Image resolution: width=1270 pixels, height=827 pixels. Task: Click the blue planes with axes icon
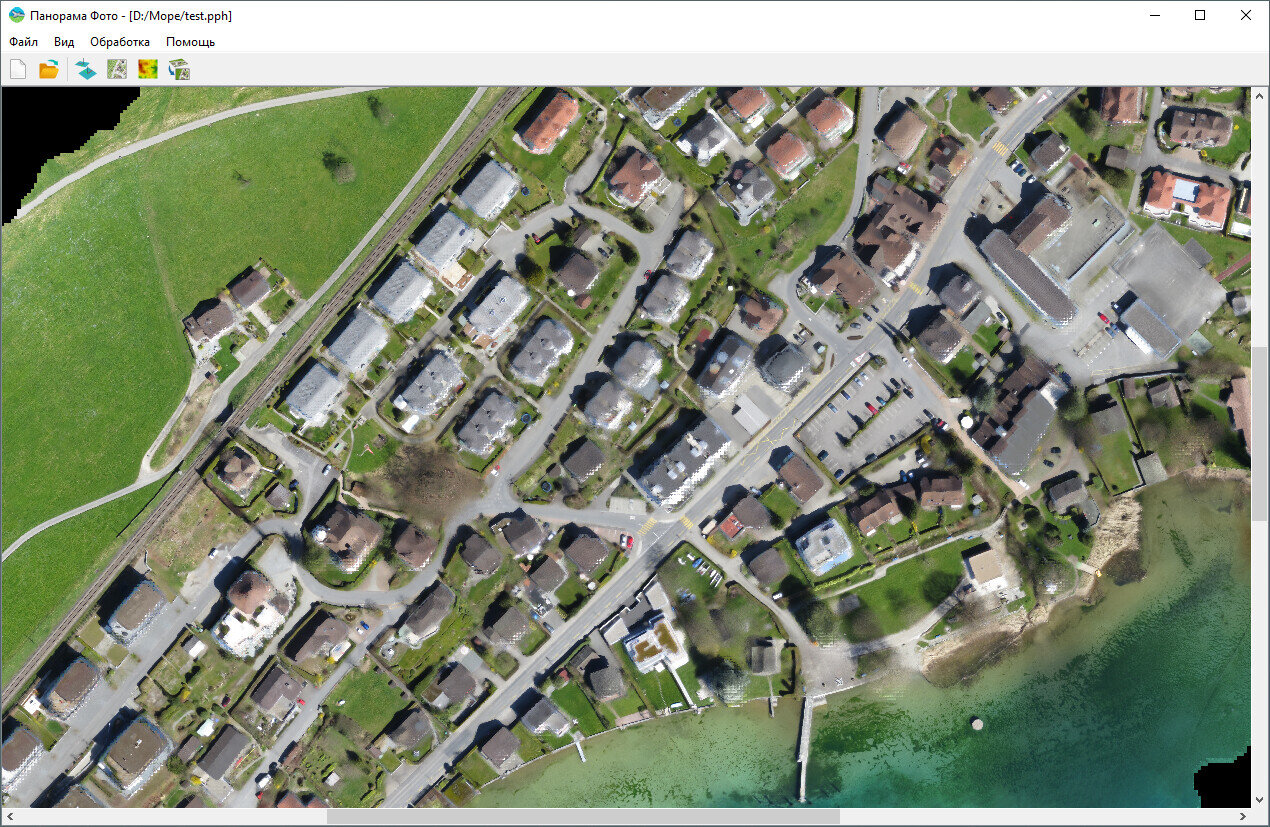[86, 69]
